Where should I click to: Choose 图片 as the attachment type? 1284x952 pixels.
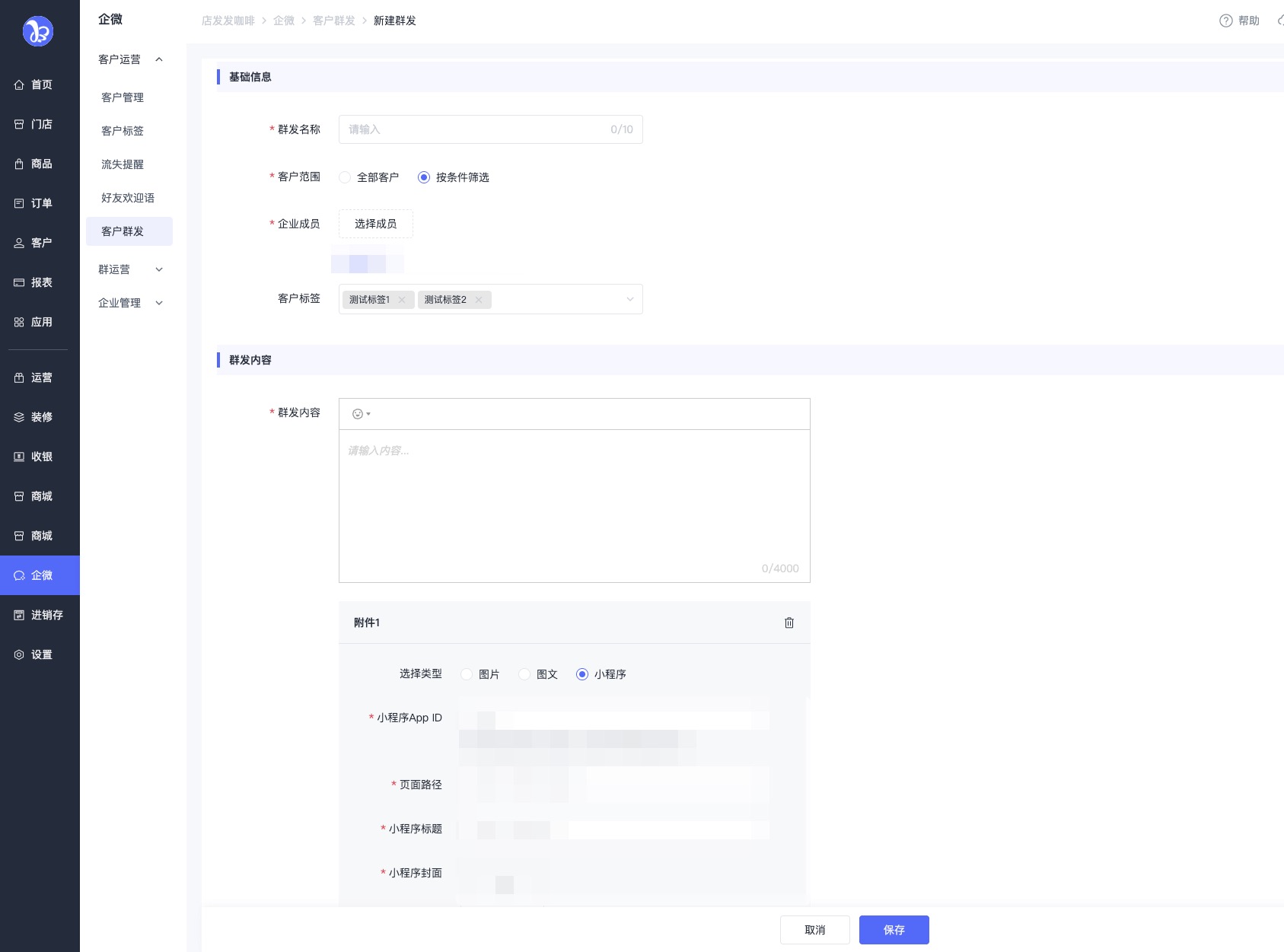tap(467, 674)
